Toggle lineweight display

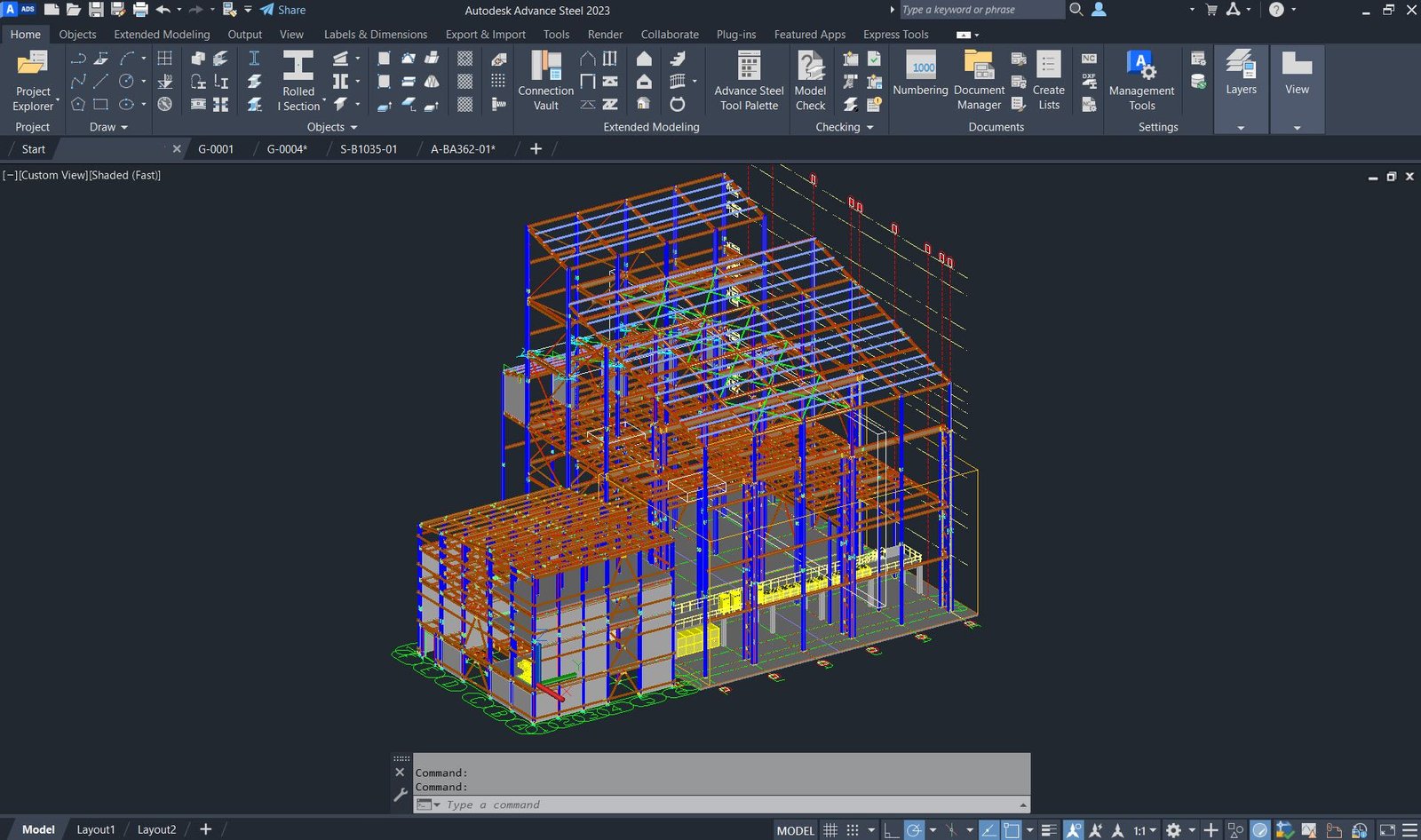tap(1049, 830)
